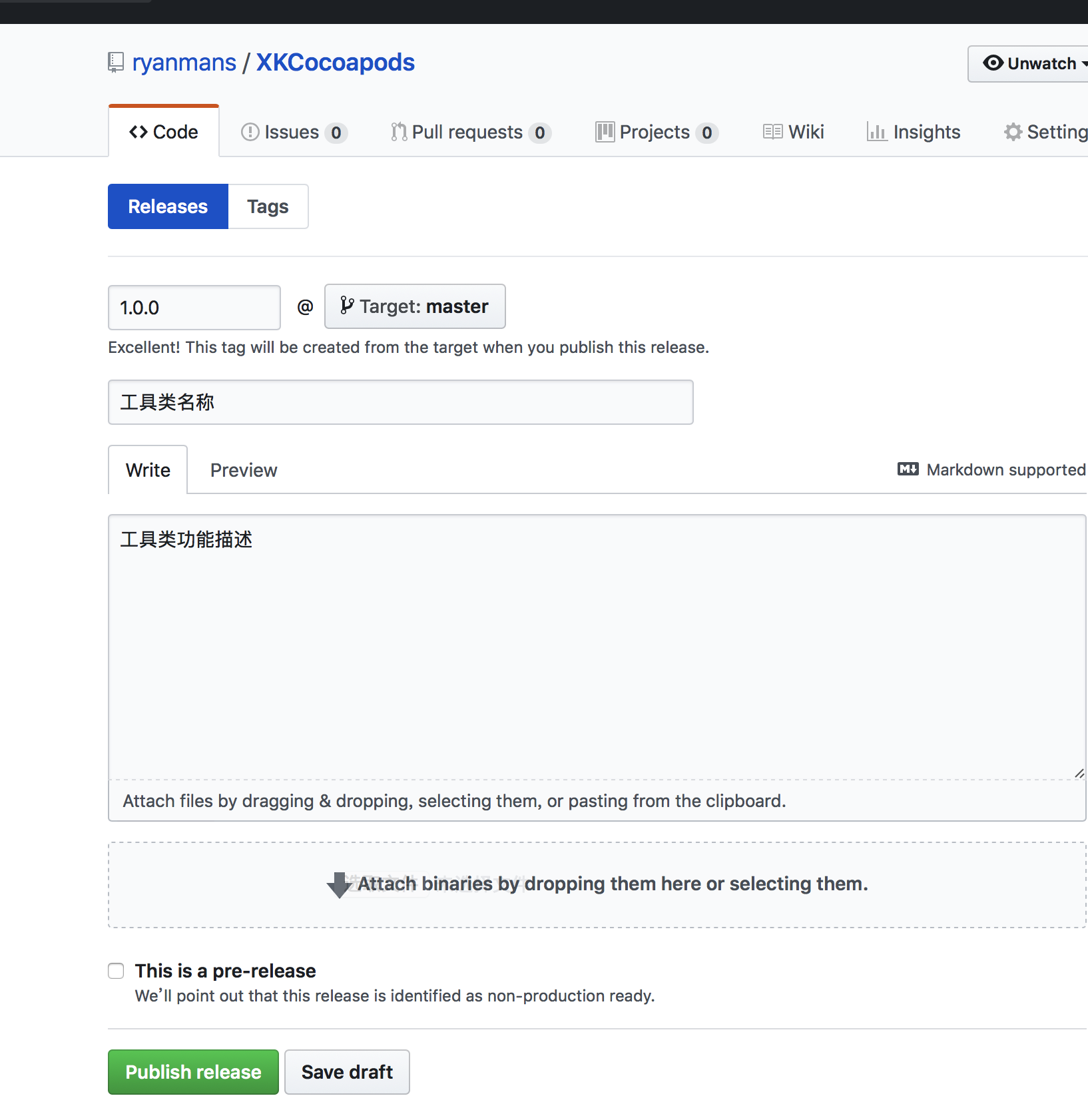Select the Write tab

tap(148, 470)
